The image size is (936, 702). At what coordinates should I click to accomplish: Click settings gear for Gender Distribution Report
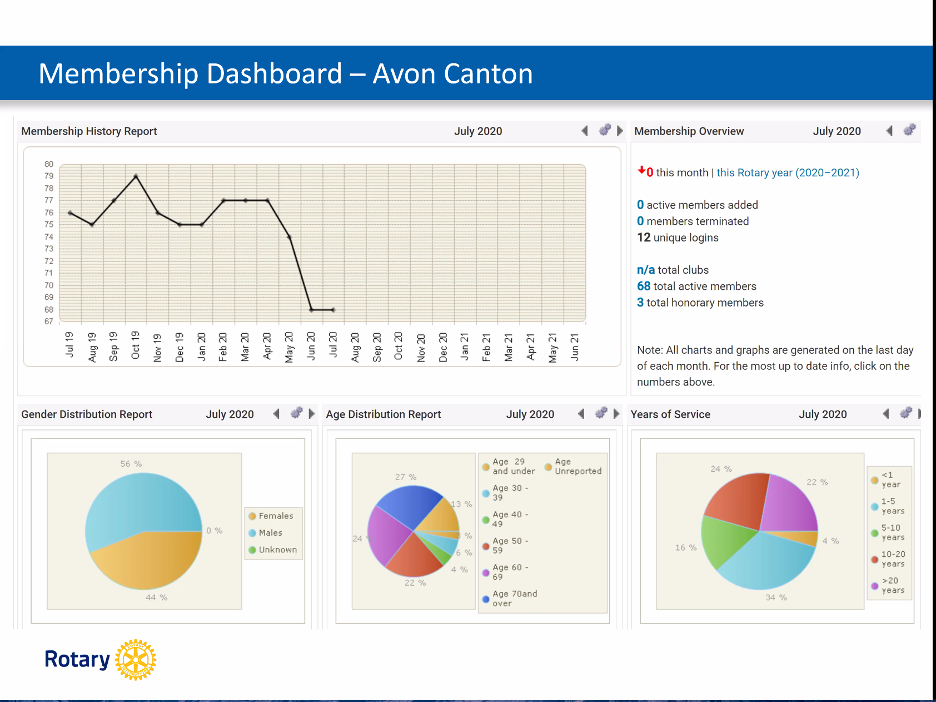point(296,414)
